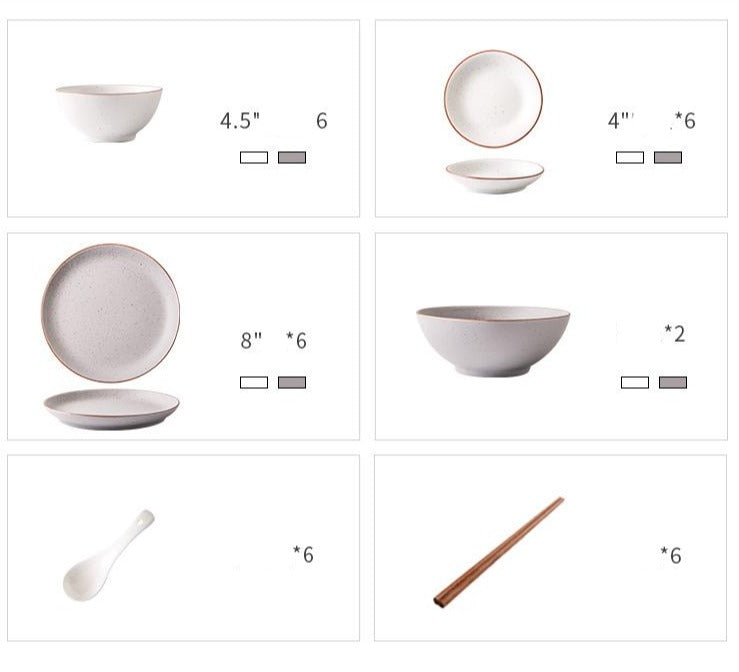739x672 pixels.
Task: Pick white swatch for 8" plate
Action: tap(254, 382)
